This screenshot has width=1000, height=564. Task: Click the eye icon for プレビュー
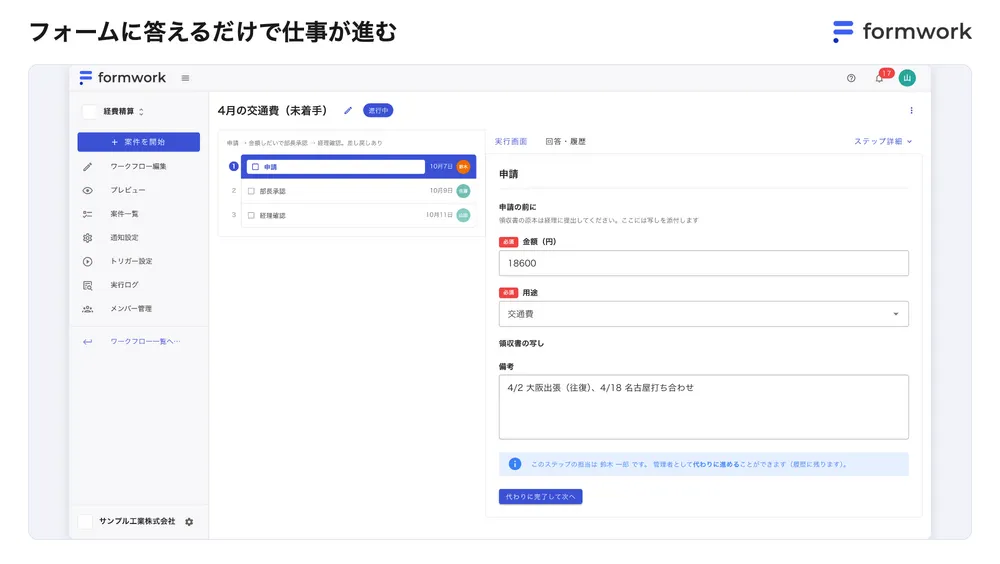pyautogui.click(x=87, y=190)
